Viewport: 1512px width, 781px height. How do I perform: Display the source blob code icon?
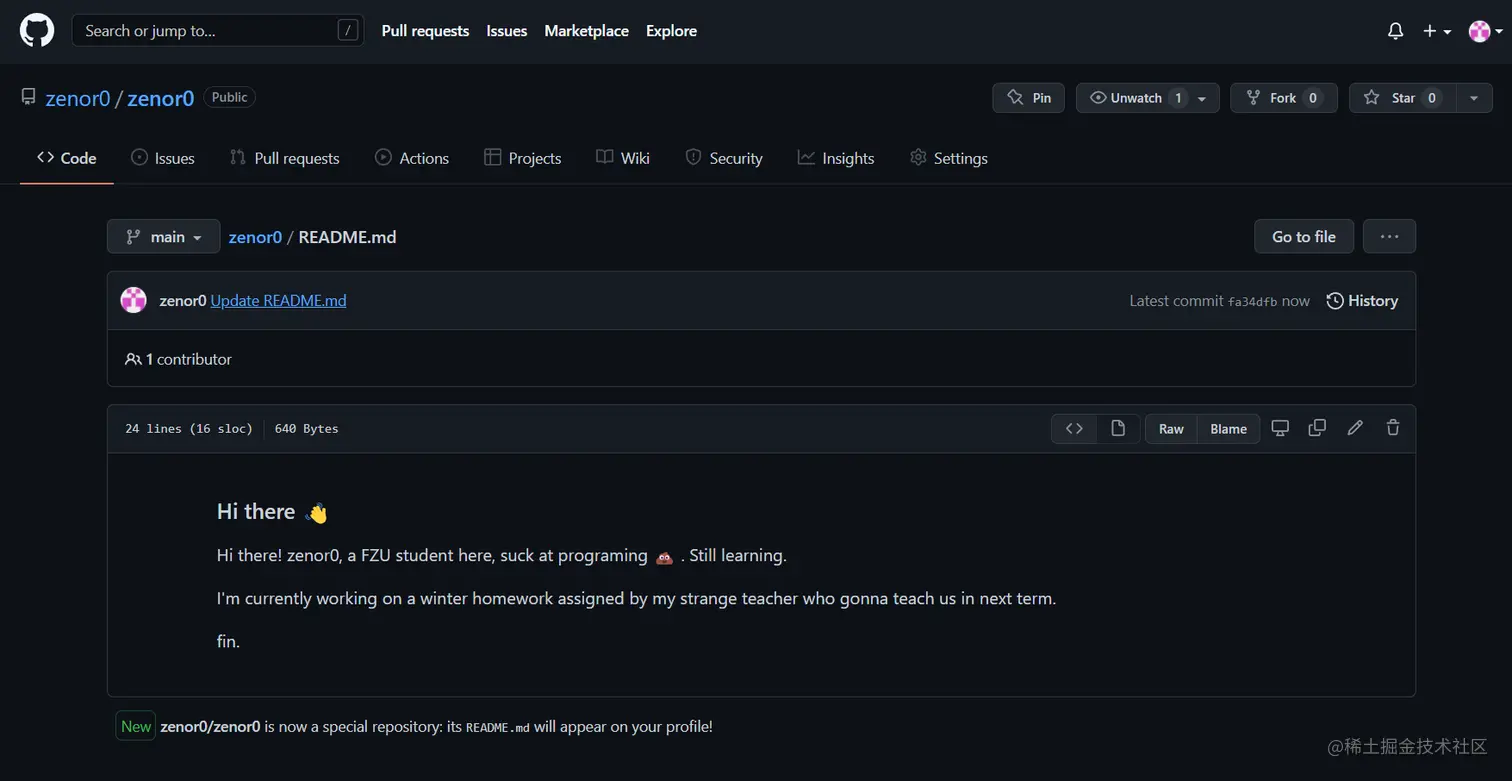click(1074, 428)
